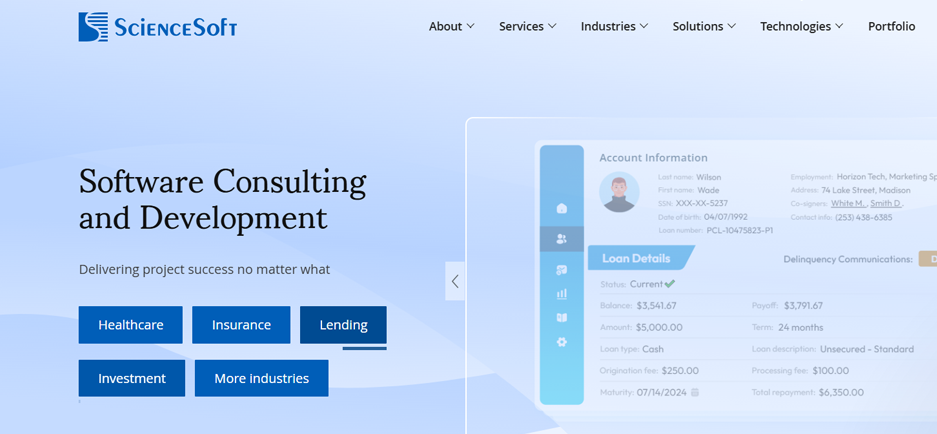Image resolution: width=937 pixels, height=434 pixels.
Task: Click the chat icon below the users icon
Action: click(x=561, y=270)
